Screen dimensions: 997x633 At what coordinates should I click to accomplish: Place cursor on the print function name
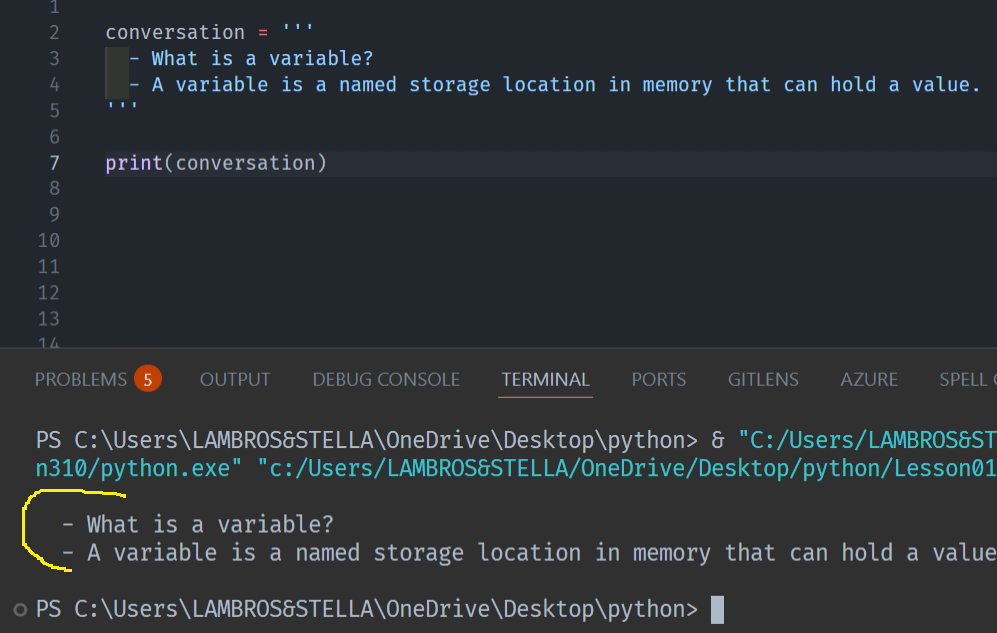click(134, 163)
